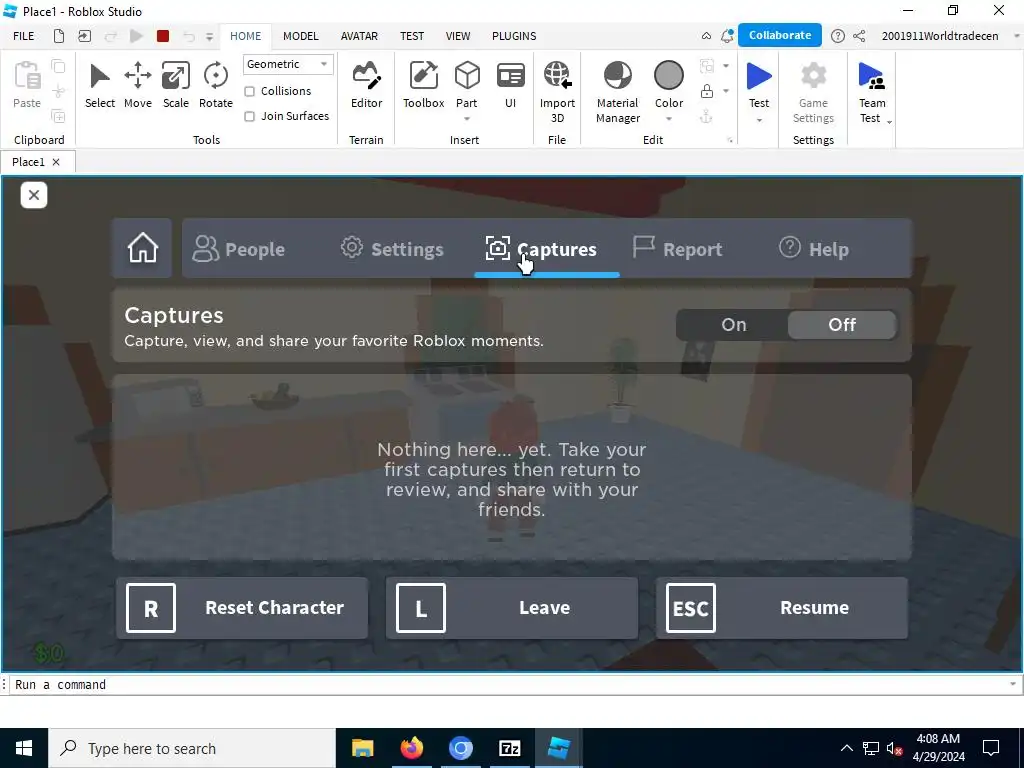Close the Place1 document tab
The width and height of the screenshot is (1024, 768).
(x=56, y=162)
